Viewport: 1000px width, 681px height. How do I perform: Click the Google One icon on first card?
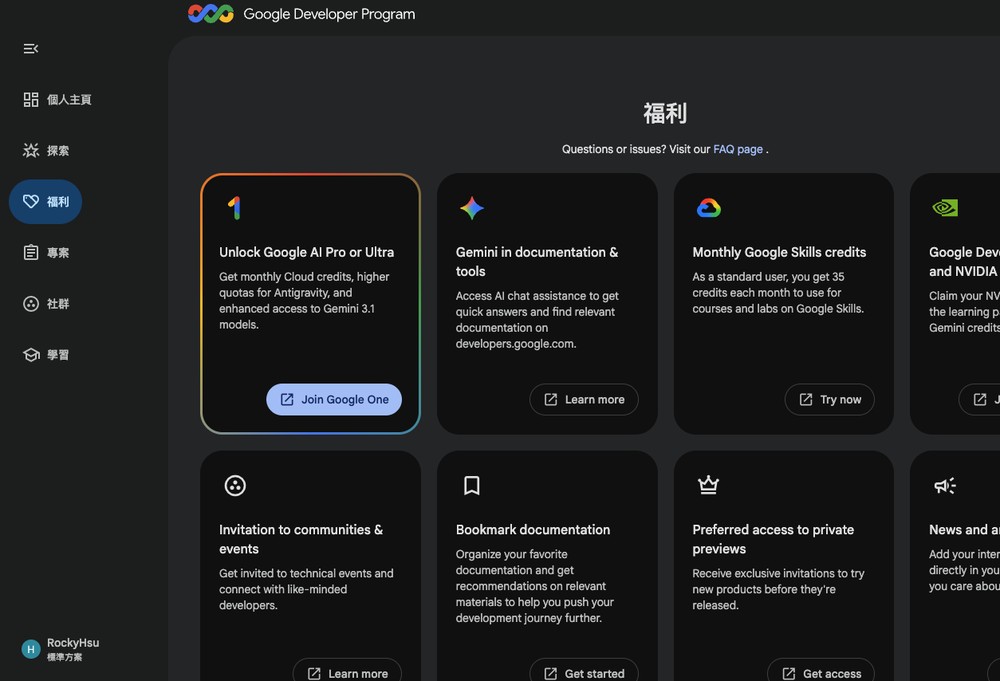pos(235,208)
